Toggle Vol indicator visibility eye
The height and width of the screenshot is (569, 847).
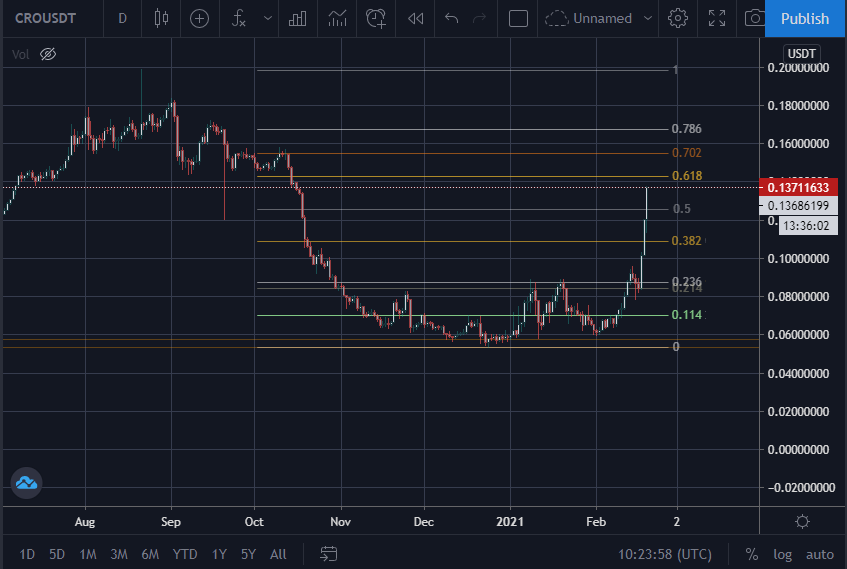coord(48,54)
